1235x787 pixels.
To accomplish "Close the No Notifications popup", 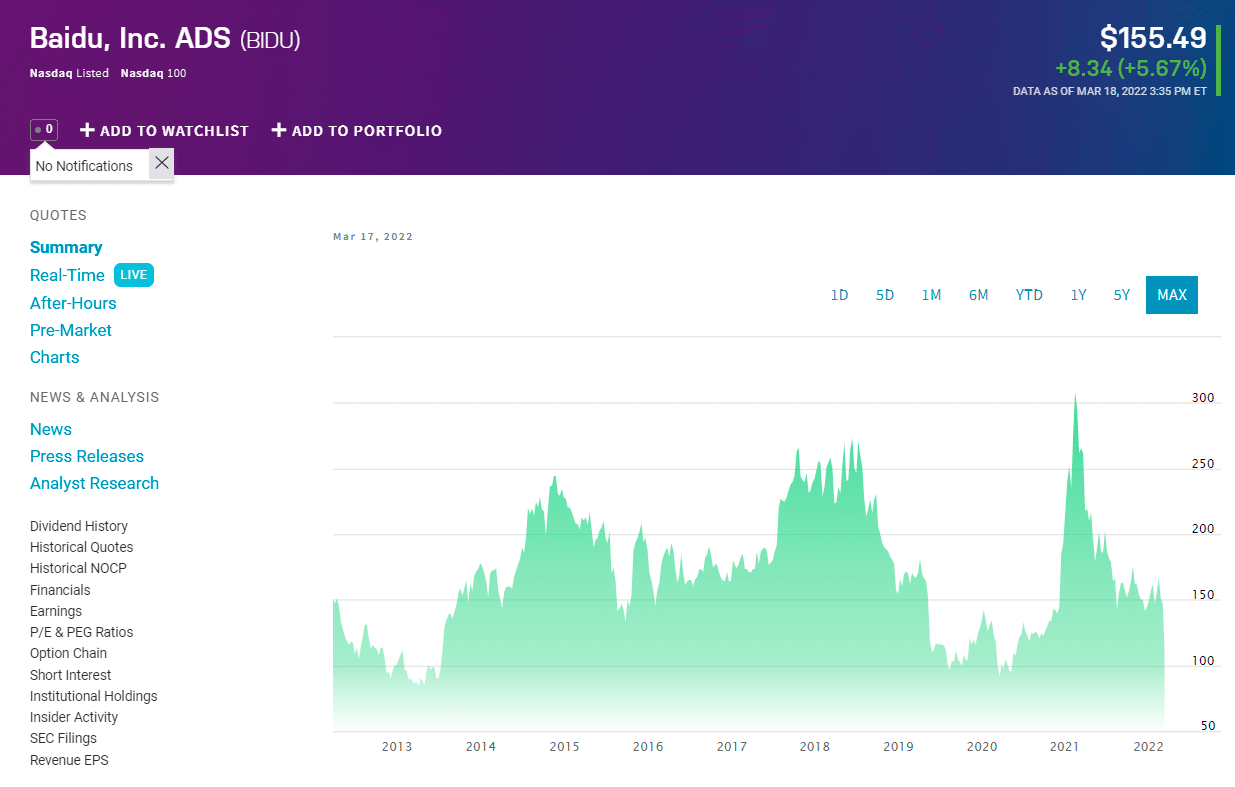I will (162, 163).
